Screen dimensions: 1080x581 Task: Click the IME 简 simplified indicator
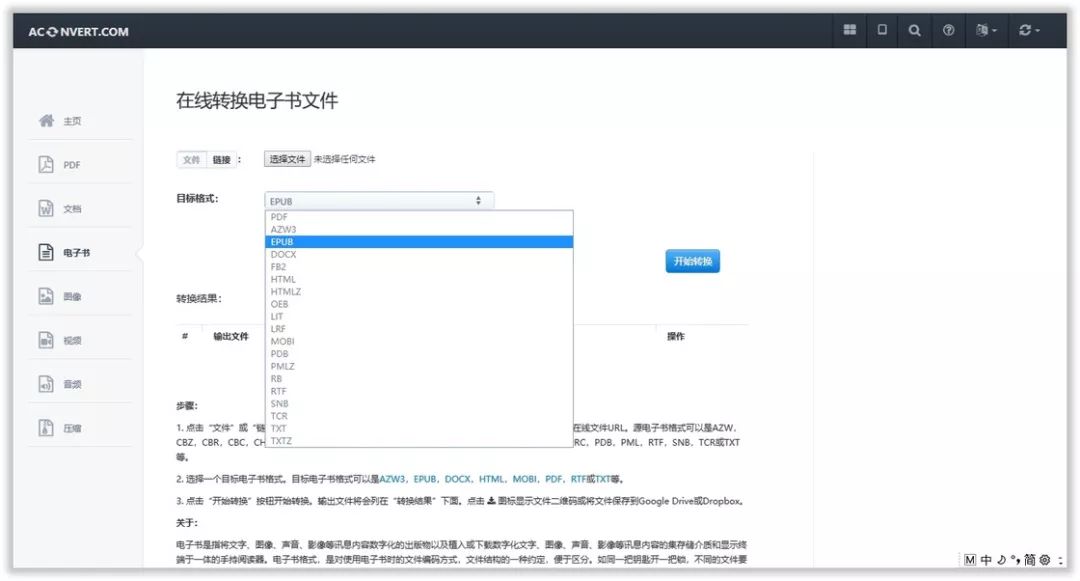pyautogui.click(x=1029, y=560)
